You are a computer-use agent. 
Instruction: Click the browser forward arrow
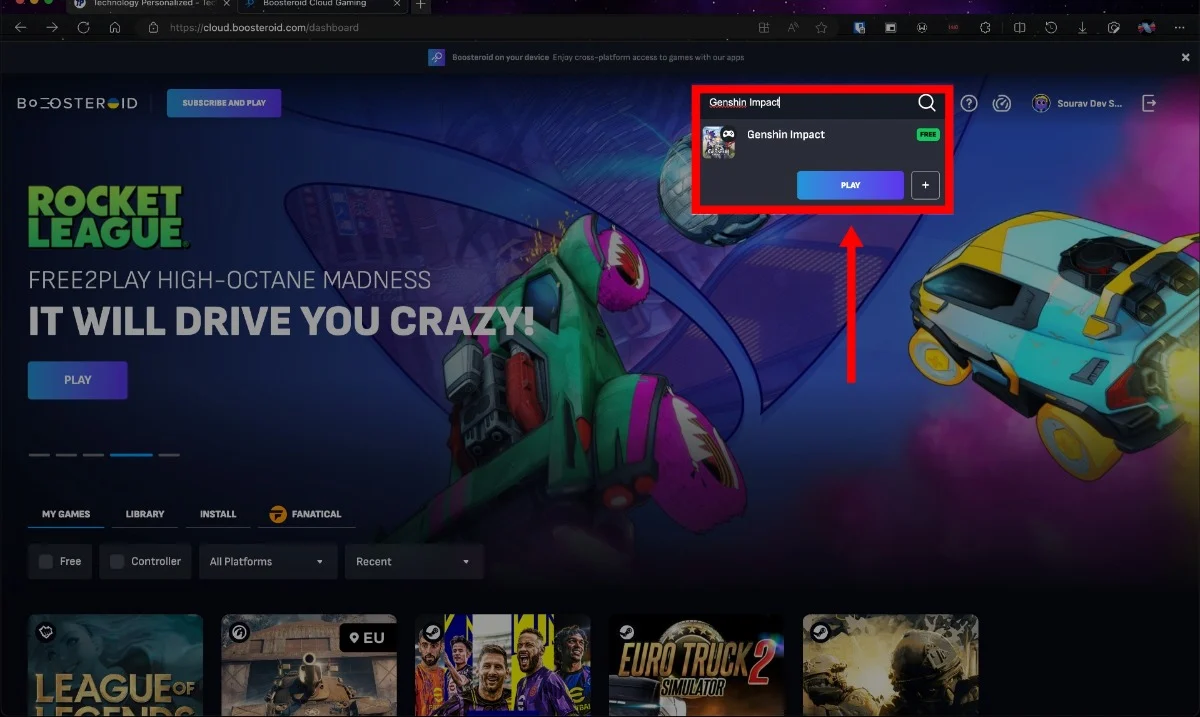pyautogui.click(x=52, y=28)
